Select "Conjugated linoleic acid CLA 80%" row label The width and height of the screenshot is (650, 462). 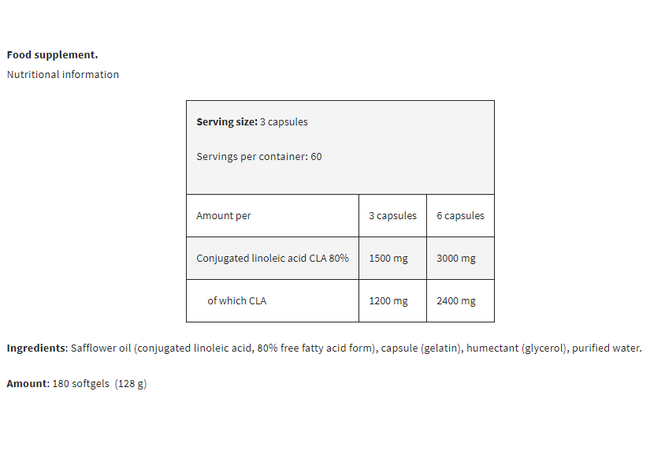pyautogui.click(x=272, y=258)
